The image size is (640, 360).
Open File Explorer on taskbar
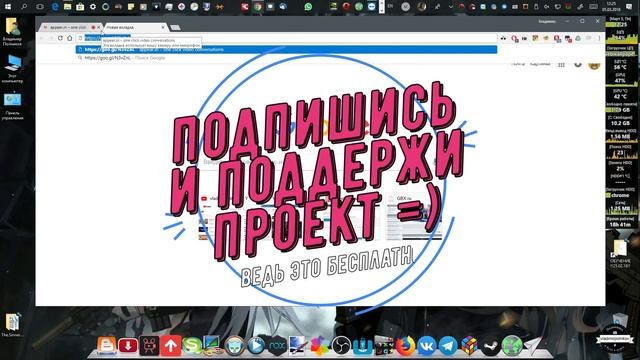click(68, 7)
